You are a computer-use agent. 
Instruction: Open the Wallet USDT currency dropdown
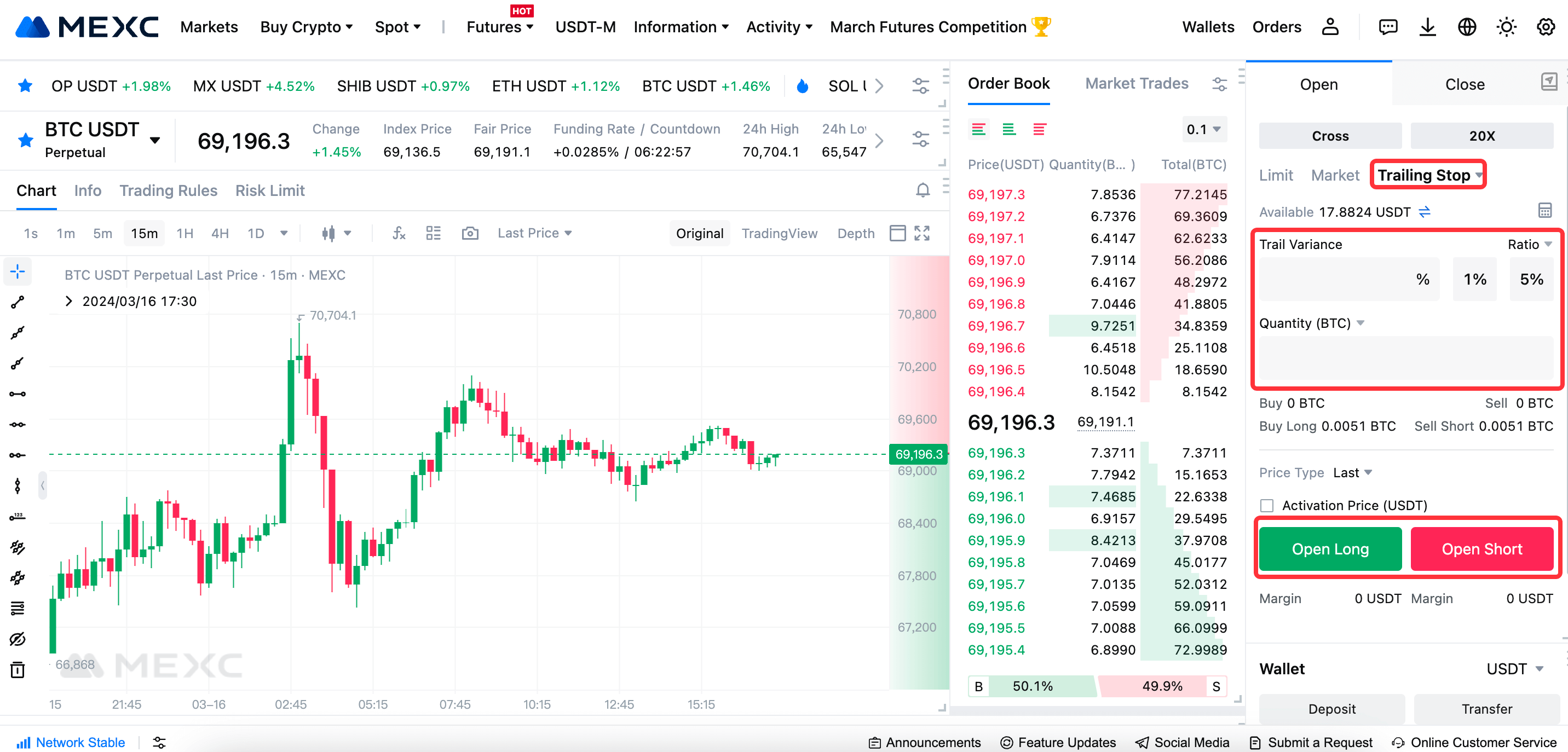1514,669
